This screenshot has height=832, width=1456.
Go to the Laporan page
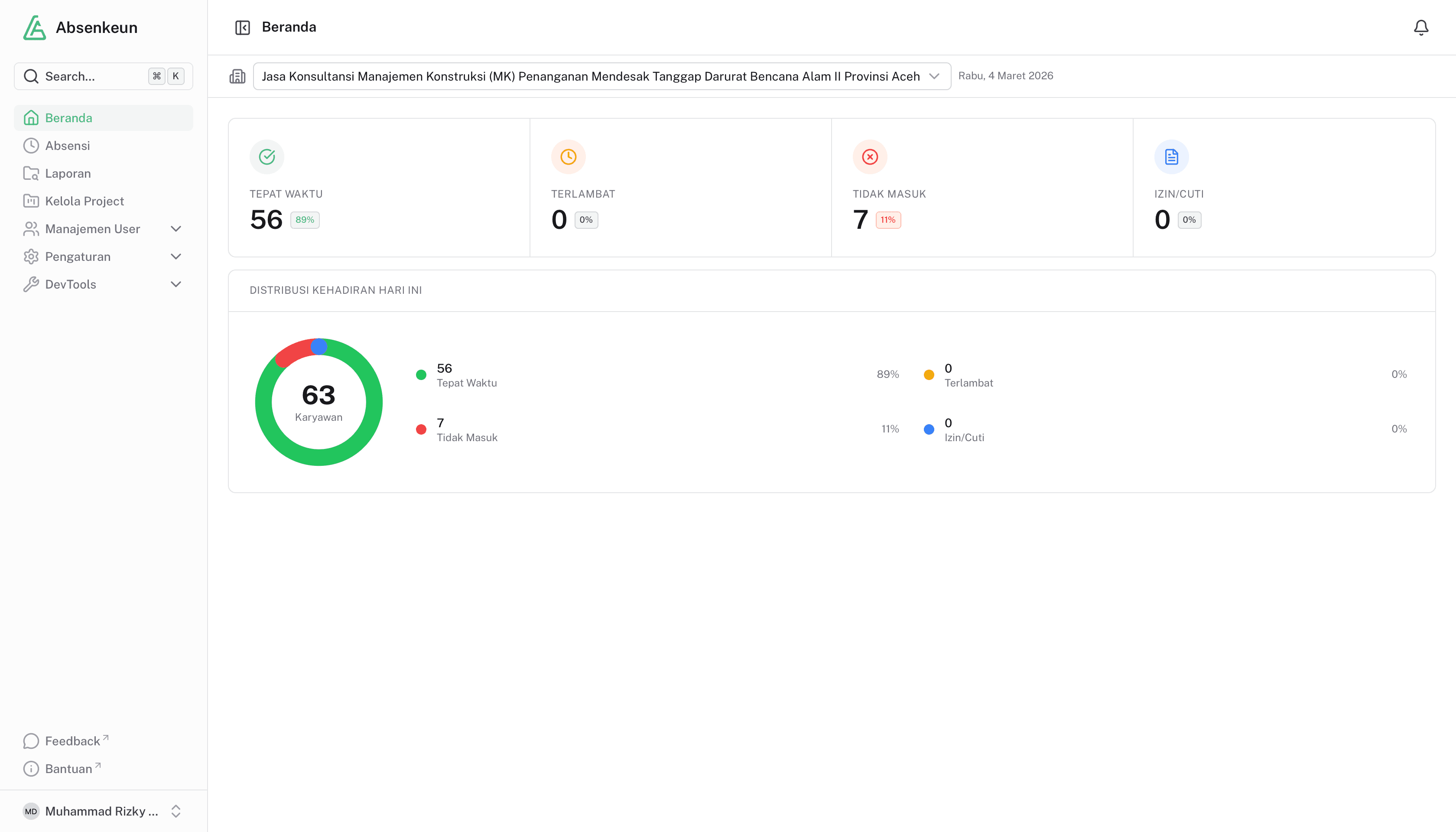point(68,173)
